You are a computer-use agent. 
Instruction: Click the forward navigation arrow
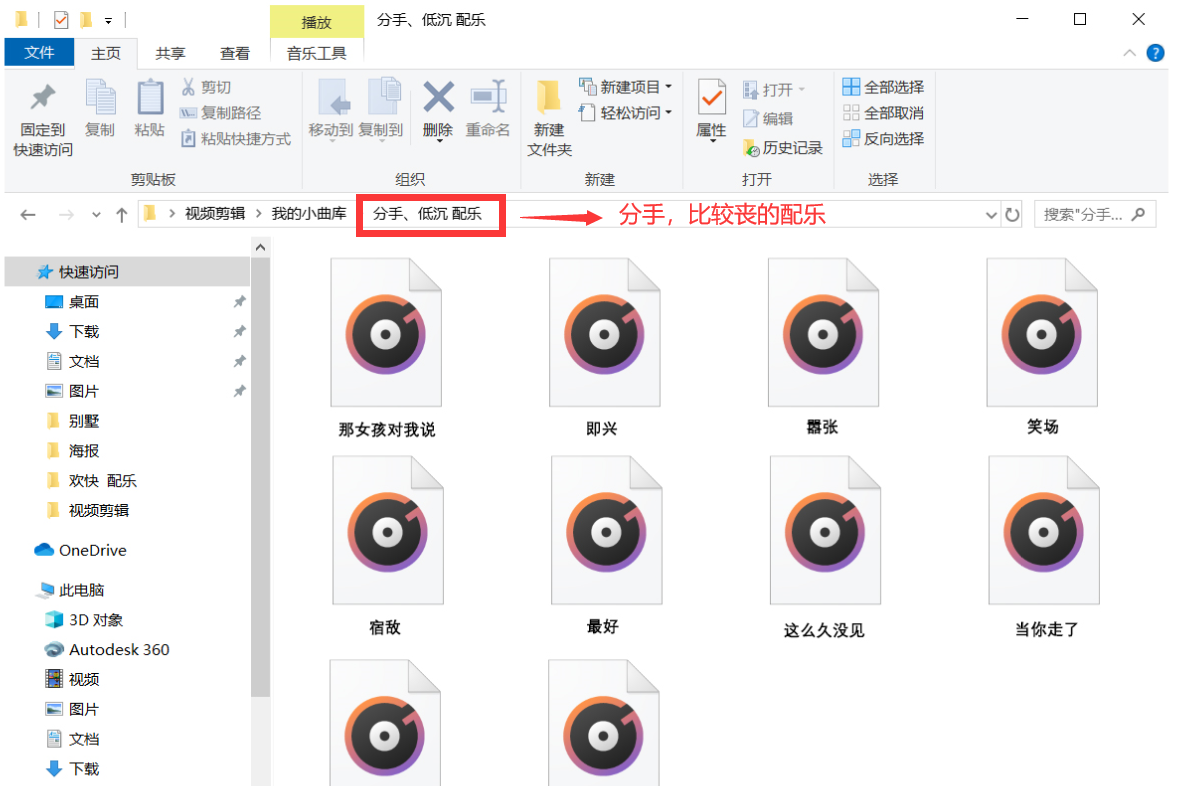tap(66, 215)
